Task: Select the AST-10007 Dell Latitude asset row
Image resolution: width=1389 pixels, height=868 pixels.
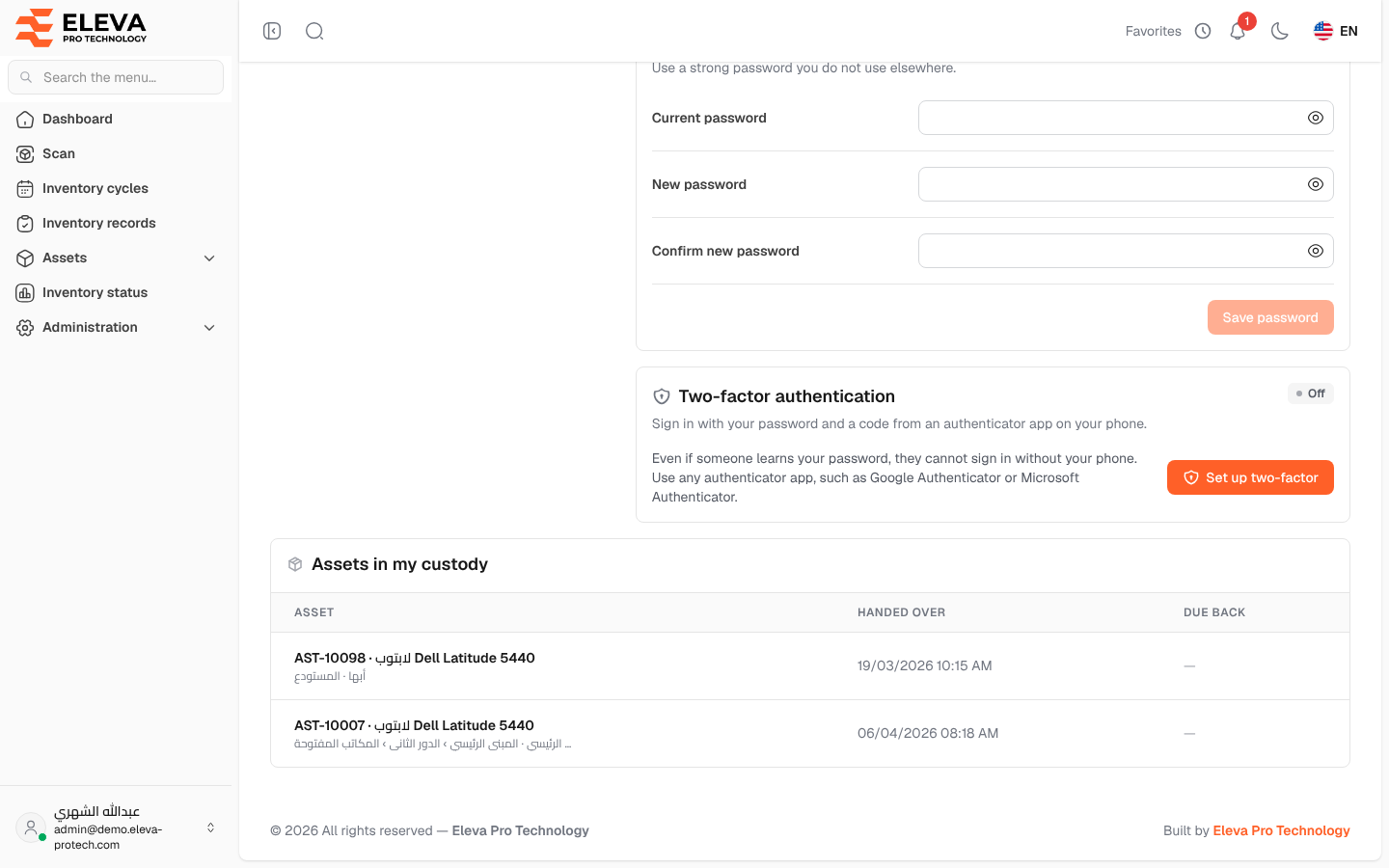Action: tap(810, 734)
